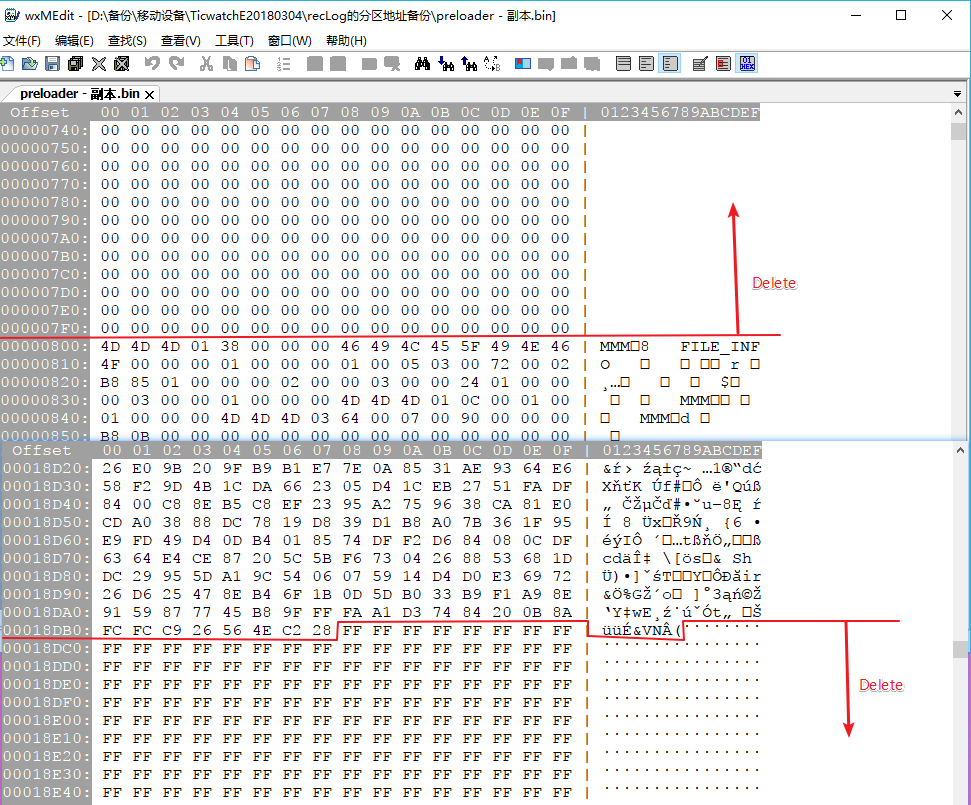
Task: Click offset 00018E40 row label
Action: click(x=47, y=792)
